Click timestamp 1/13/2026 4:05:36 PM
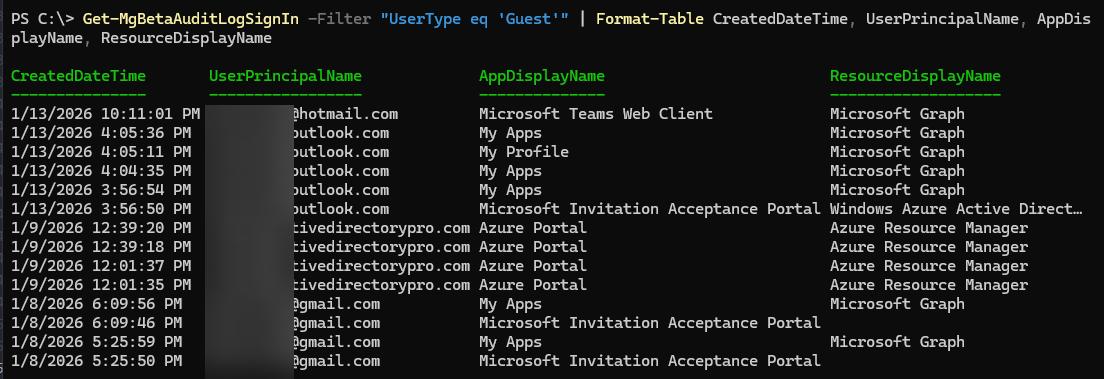Image resolution: width=1104 pixels, height=379 pixels. click(101, 133)
